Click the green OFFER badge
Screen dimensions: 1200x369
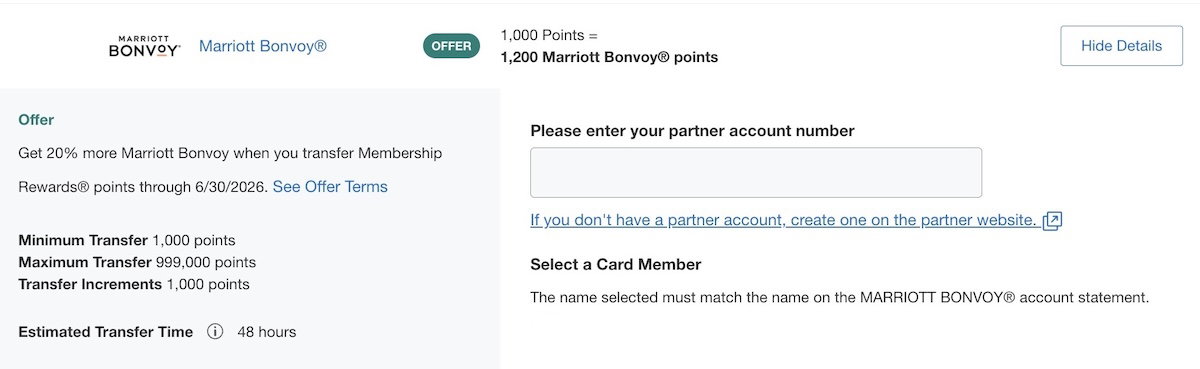[x=451, y=46]
